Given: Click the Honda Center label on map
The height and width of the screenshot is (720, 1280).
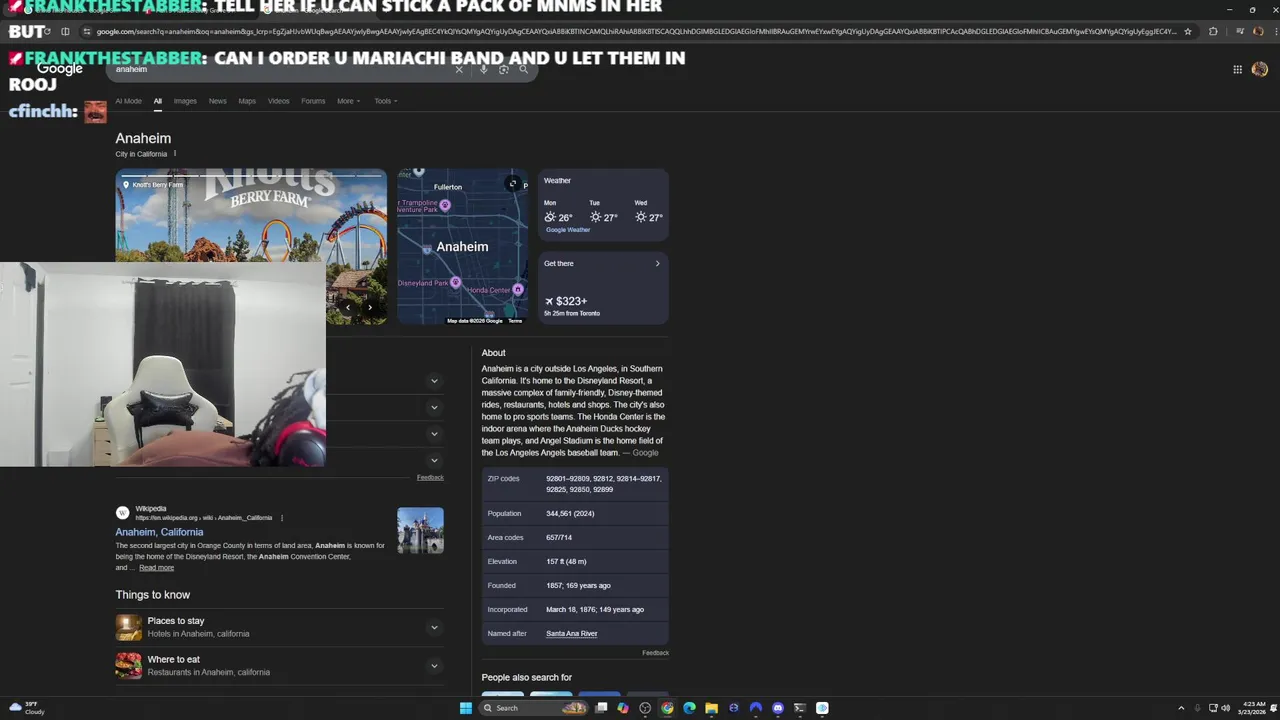Looking at the screenshot, I should point(488,290).
